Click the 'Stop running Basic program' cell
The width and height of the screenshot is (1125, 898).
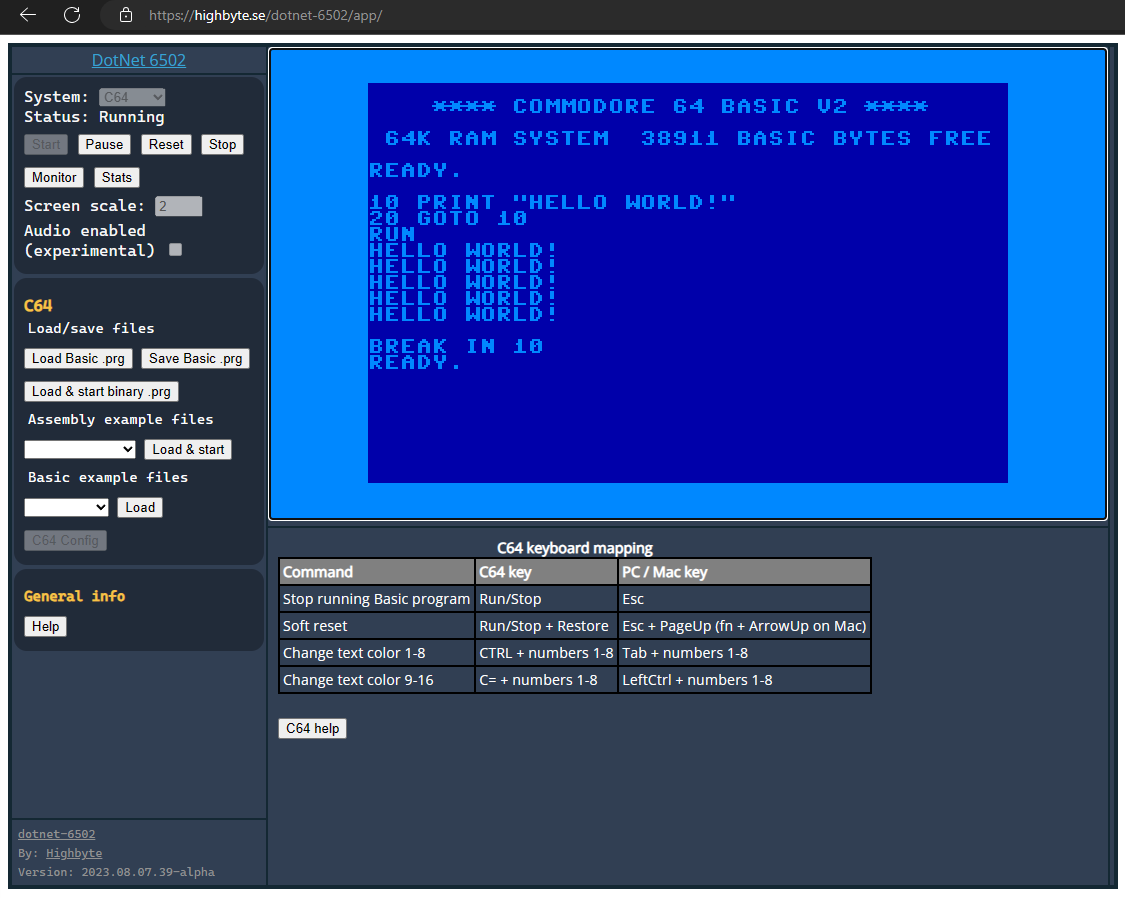coord(377,599)
